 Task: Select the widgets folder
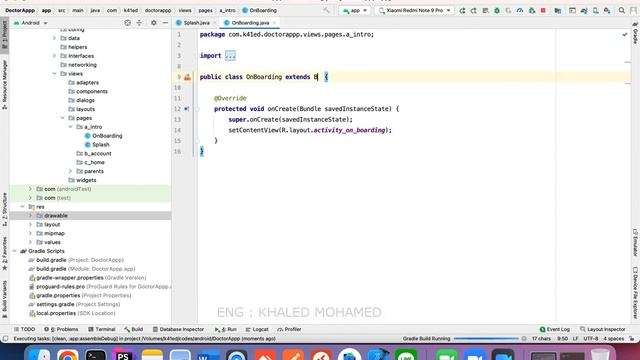point(82,180)
